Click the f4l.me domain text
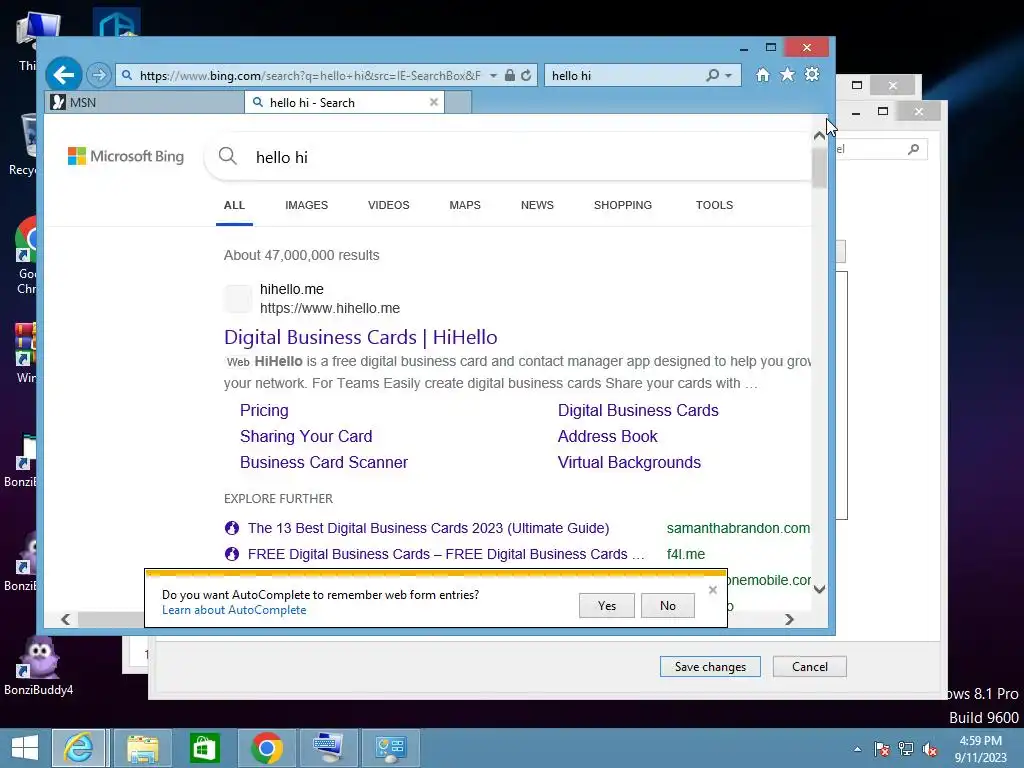Image resolution: width=1024 pixels, height=768 pixels. (x=686, y=554)
